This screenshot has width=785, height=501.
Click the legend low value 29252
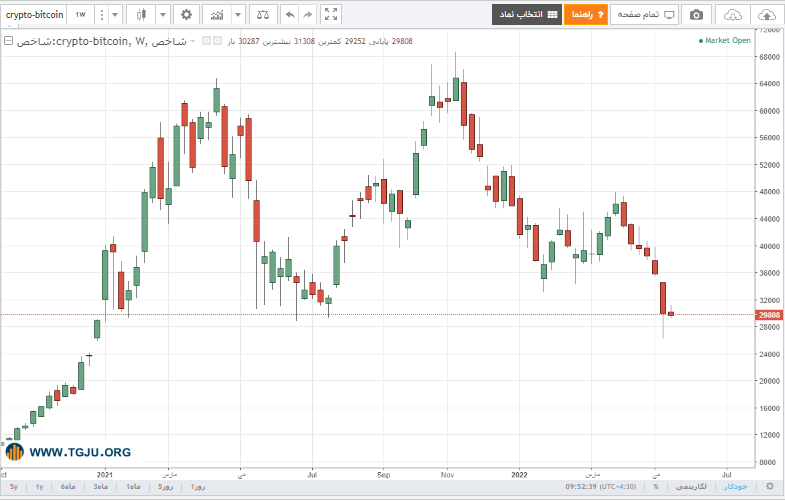[x=355, y=41]
